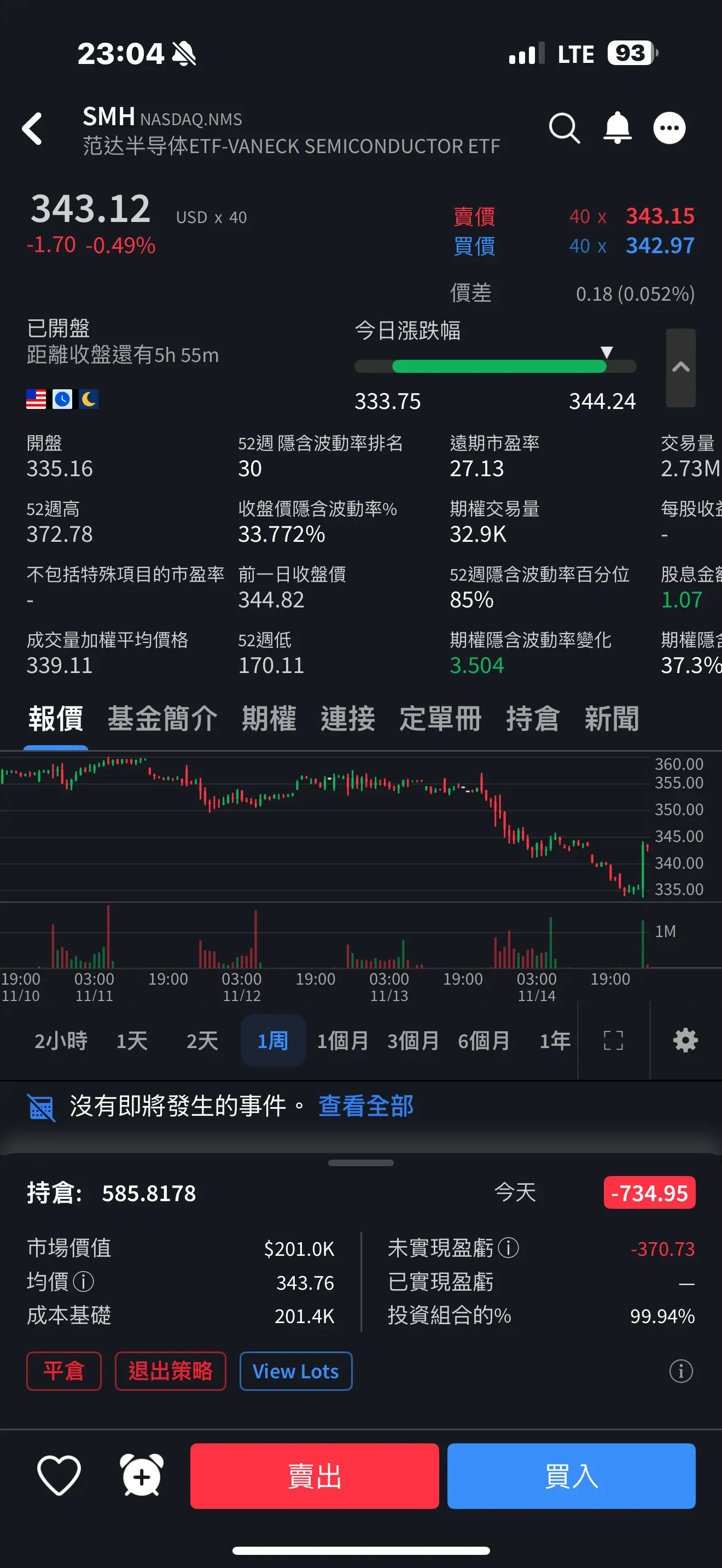The width and height of the screenshot is (722, 1568).
Task: Switch to the 定單冊 tab
Action: point(440,719)
